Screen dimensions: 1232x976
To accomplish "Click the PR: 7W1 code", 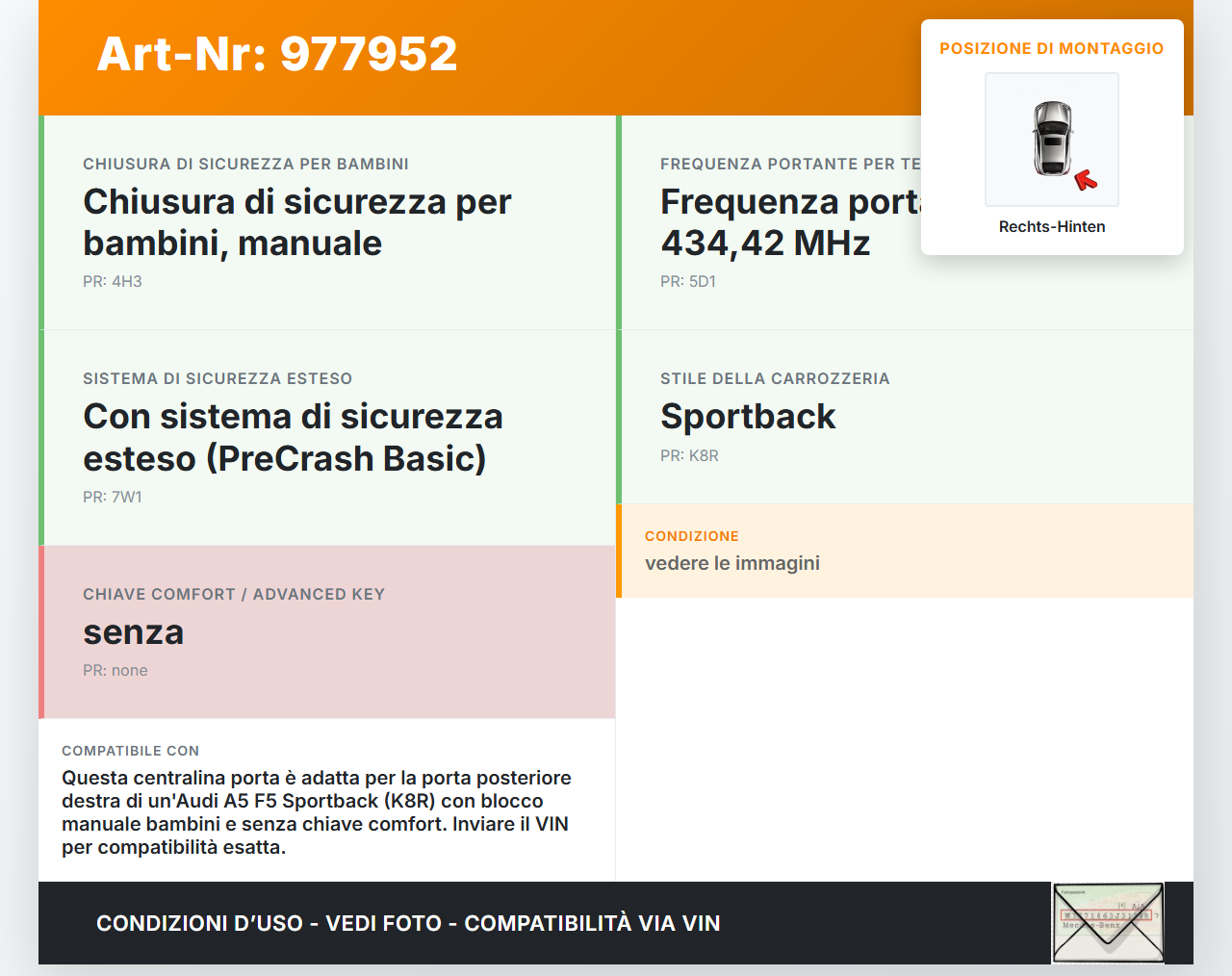I will (x=113, y=497).
